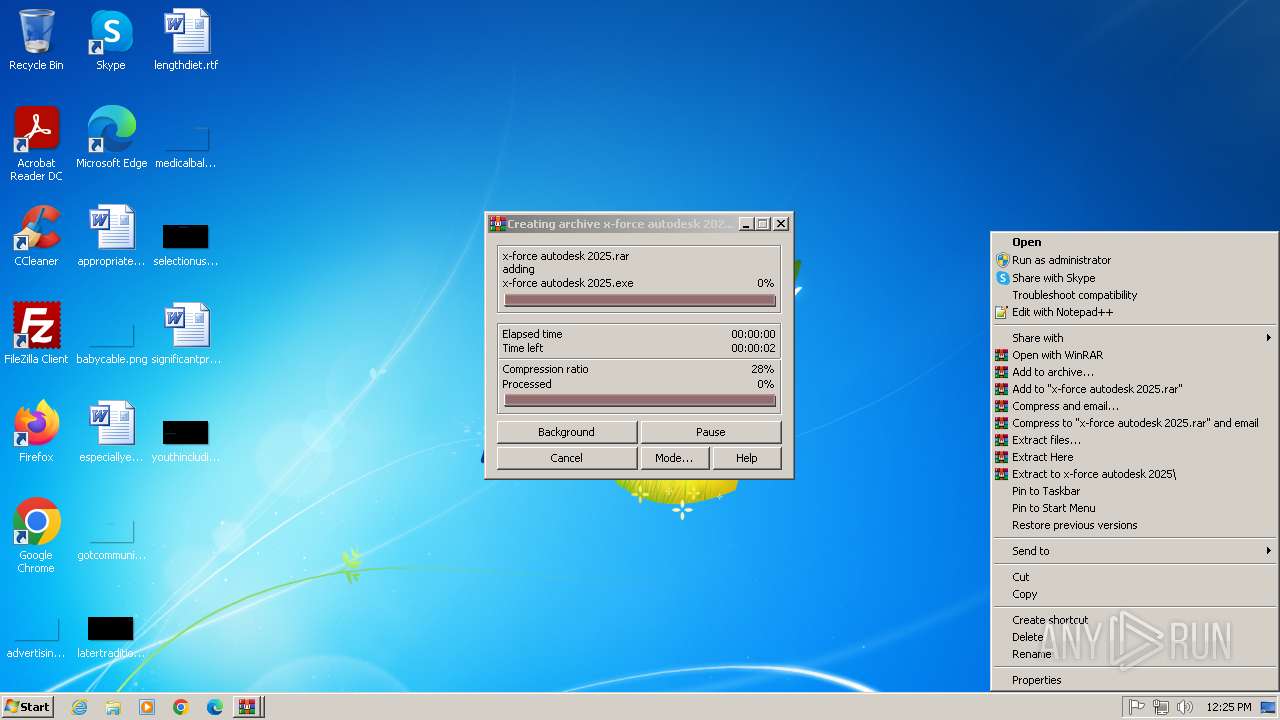Choose Troubleshoot compatibility
This screenshot has width=1280, height=720.
(x=1134, y=295)
